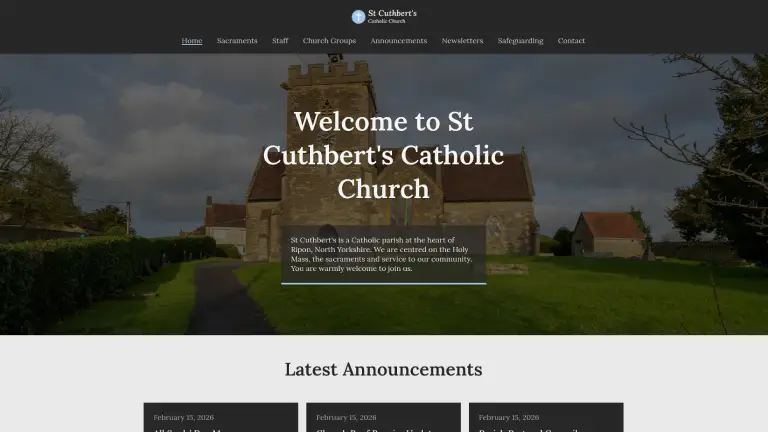Click the Welcome to St Cuthbert's heading
Screen dimensions: 768x432
click(384, 155)
